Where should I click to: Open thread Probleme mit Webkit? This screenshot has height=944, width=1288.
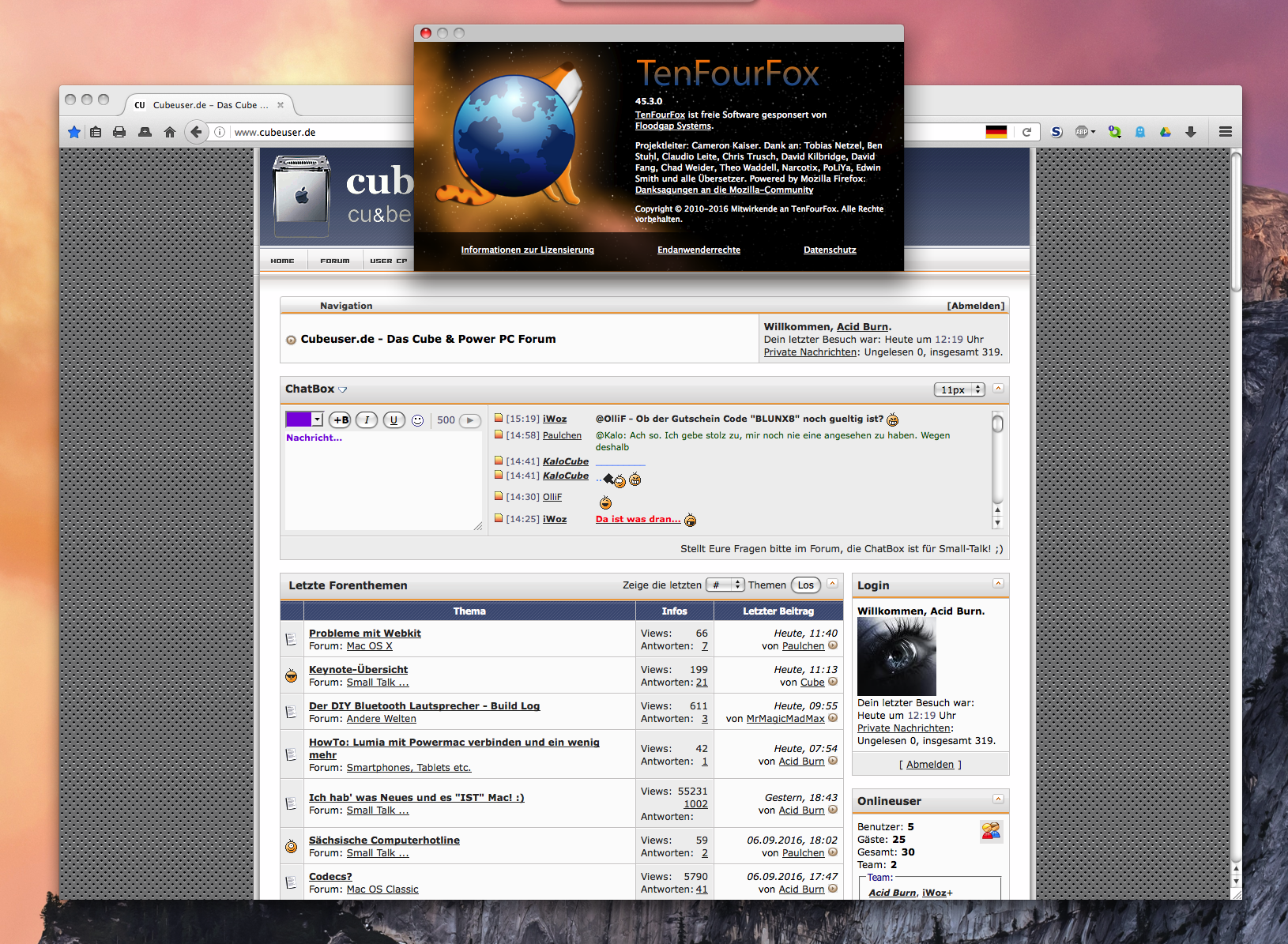(x=364, y=634)
